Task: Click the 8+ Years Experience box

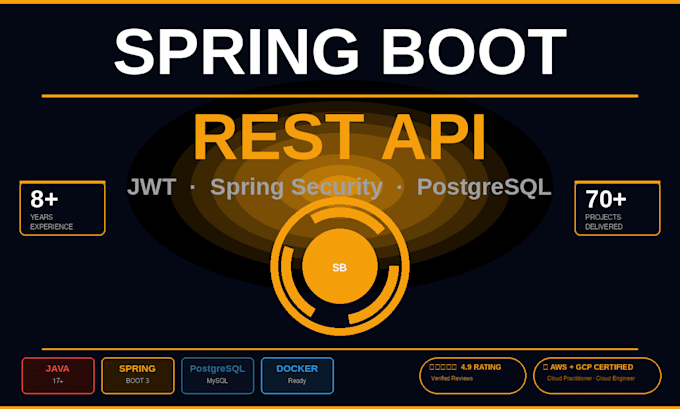Action: coord(62,208)
